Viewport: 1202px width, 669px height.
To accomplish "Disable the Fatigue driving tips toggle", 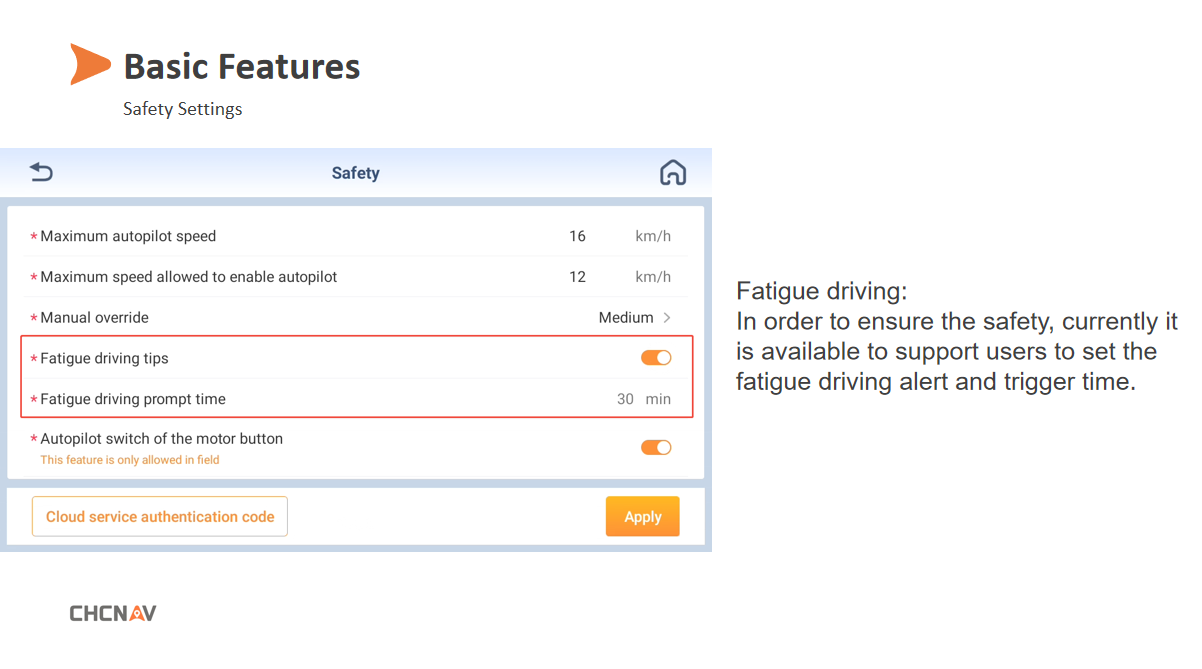I will tap(656, 358).
